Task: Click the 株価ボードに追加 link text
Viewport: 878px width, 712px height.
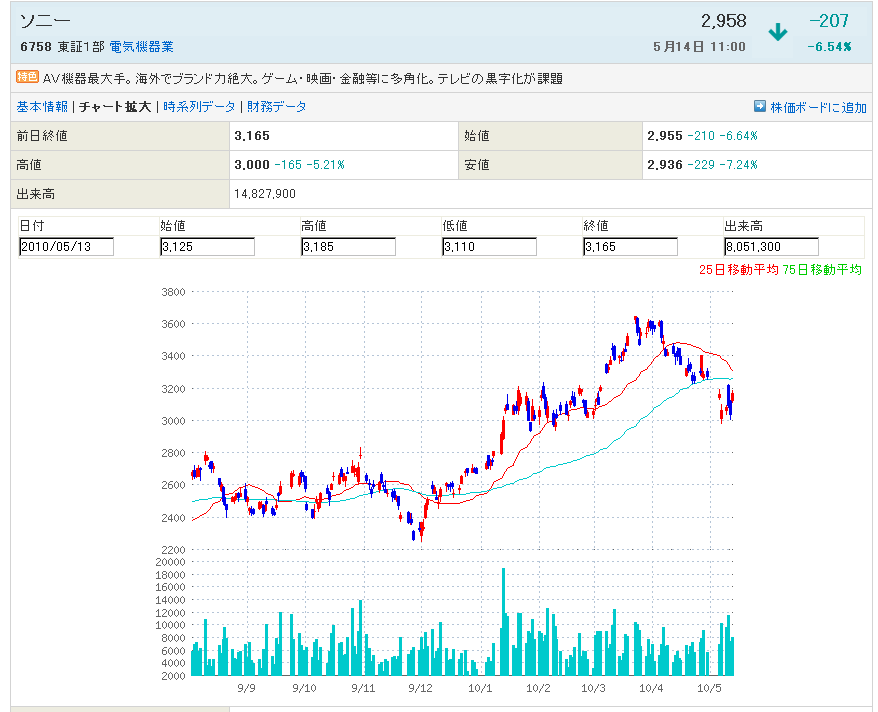Action: pyautogui.click(x=818, y=107)
